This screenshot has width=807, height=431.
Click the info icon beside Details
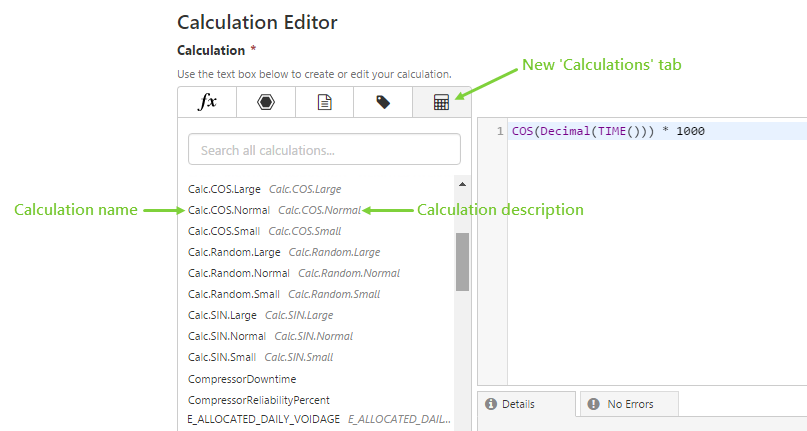[x=491, y=404]
